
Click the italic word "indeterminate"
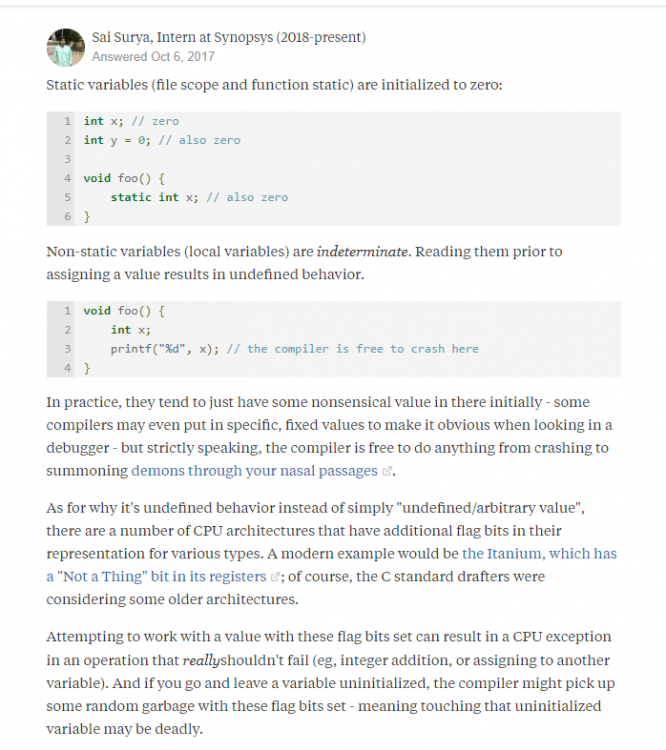pyautogui.click(x=362, y=252)
